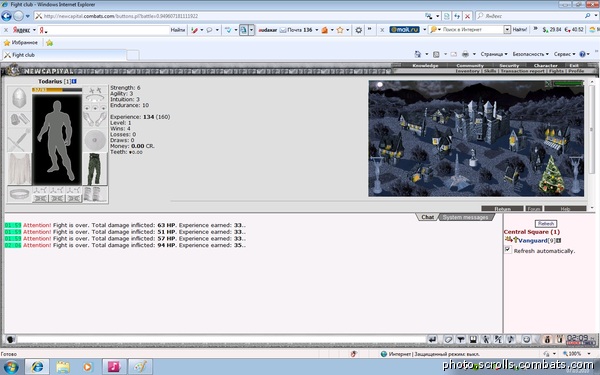Toggle Refresh automatically checkbox
The width and height of the screenshot is (600, 375).
click(508, 249)
